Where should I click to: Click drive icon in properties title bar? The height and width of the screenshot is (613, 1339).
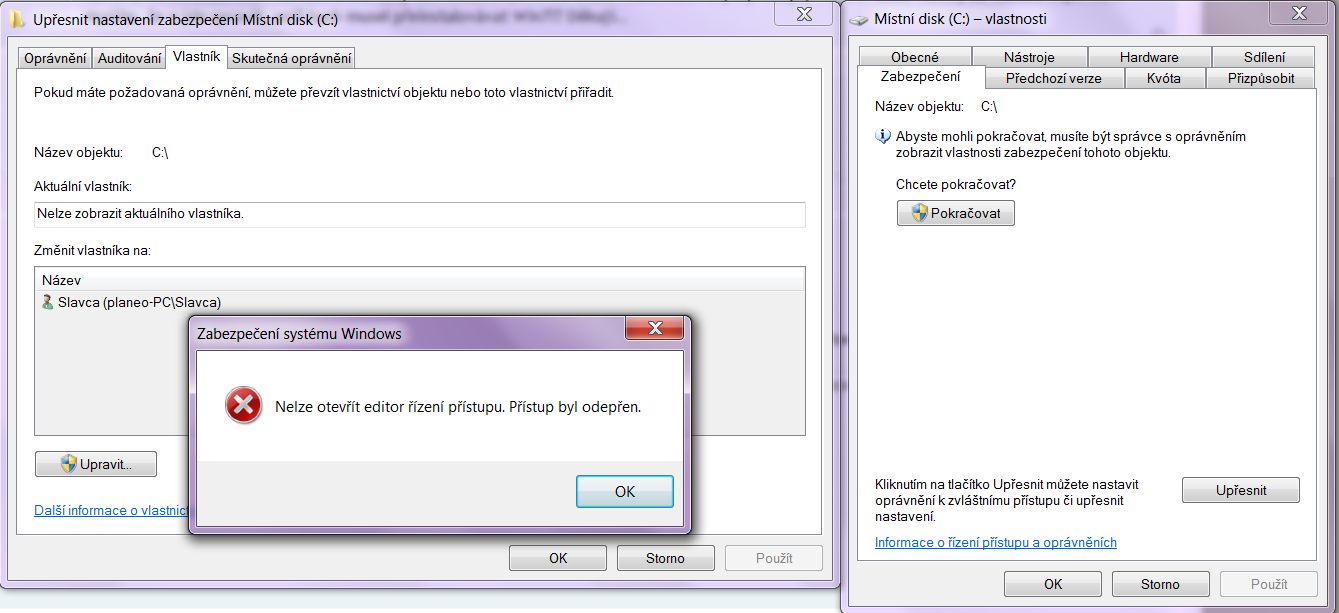pos(859,18)
